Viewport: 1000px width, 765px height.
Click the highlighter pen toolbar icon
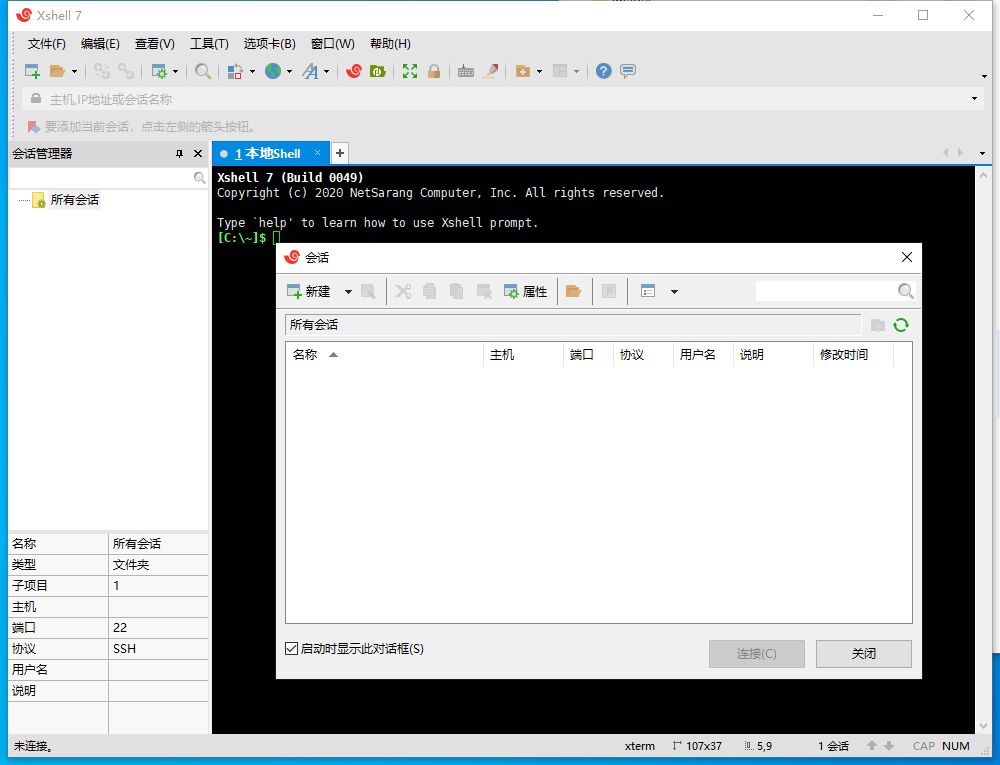point(490,71)
